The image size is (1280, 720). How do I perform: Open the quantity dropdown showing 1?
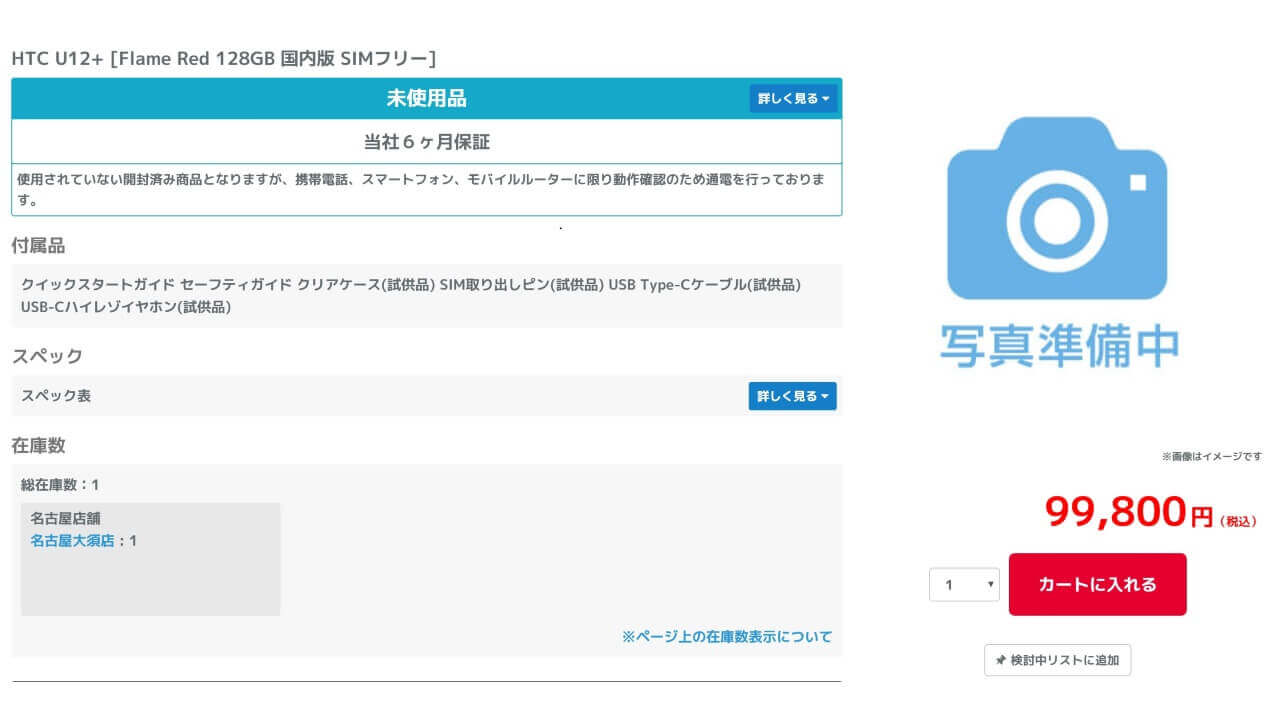964,585
